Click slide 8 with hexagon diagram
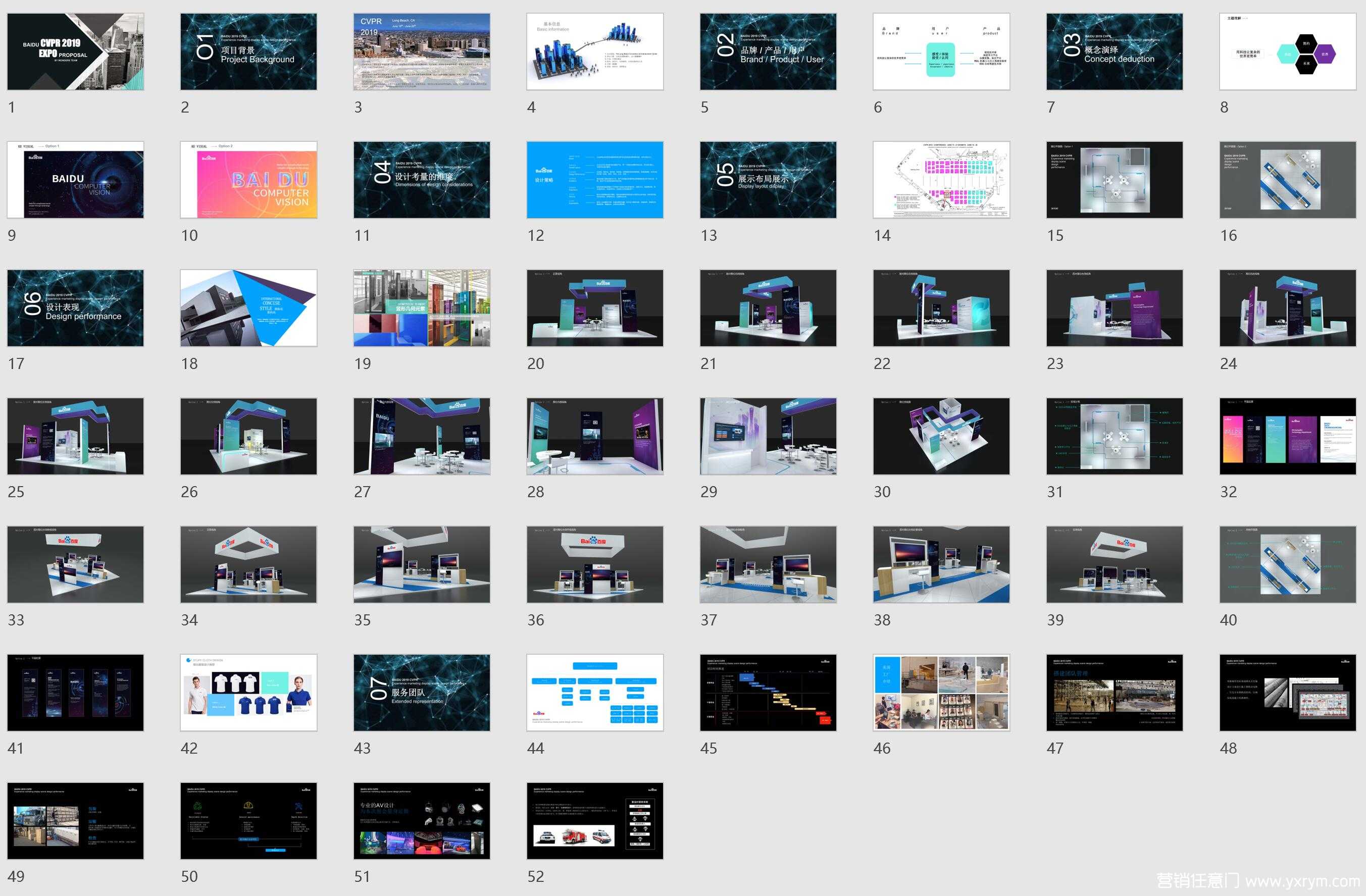The width and height of the screenshot is (1366, 896). [1288, 51]
